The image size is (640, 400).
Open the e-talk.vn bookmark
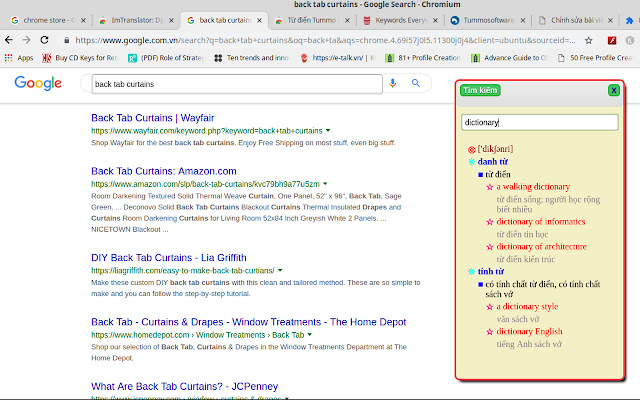click(x=338, y=58)
